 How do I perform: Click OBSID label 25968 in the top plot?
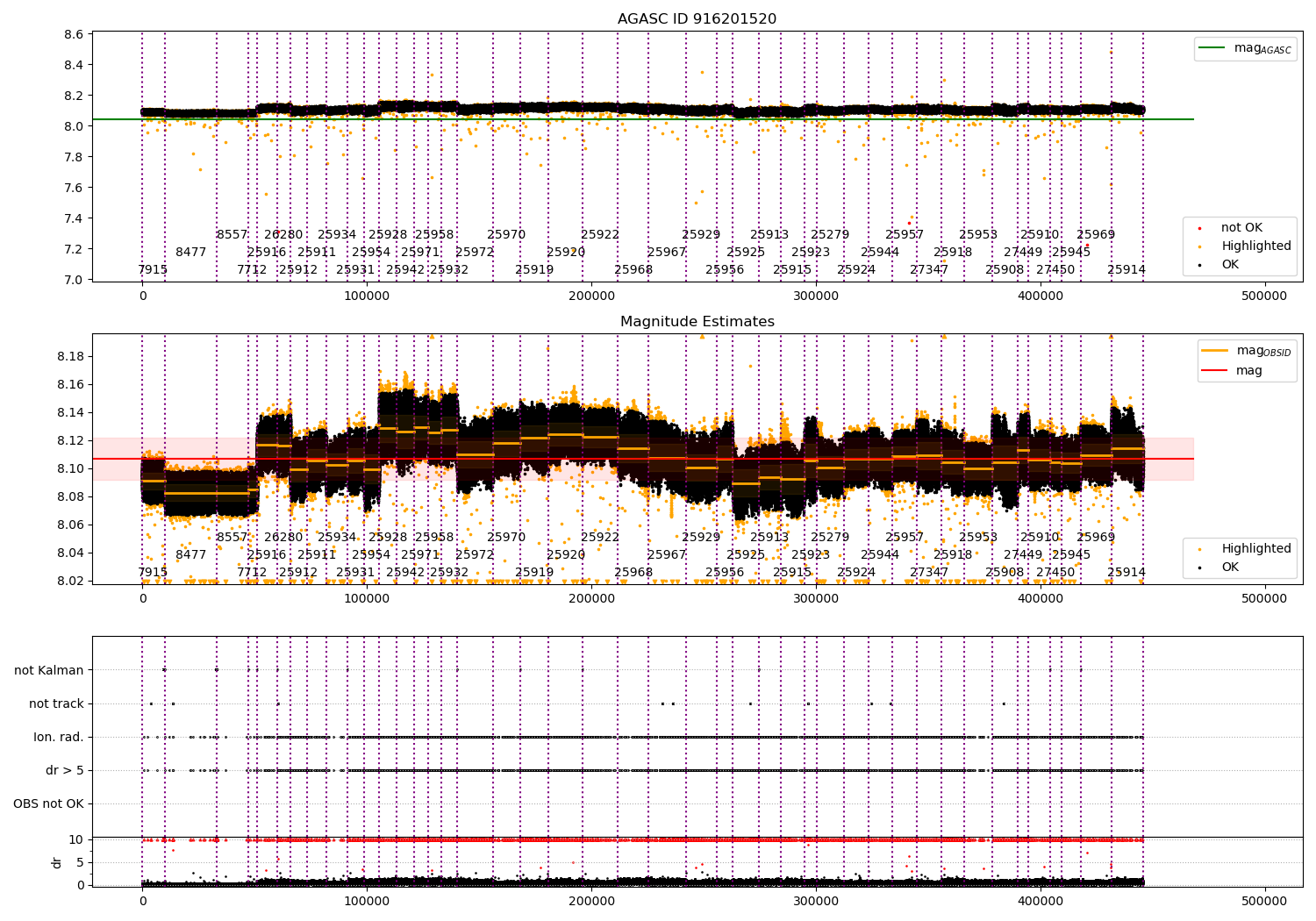click(x=633, y=269)
